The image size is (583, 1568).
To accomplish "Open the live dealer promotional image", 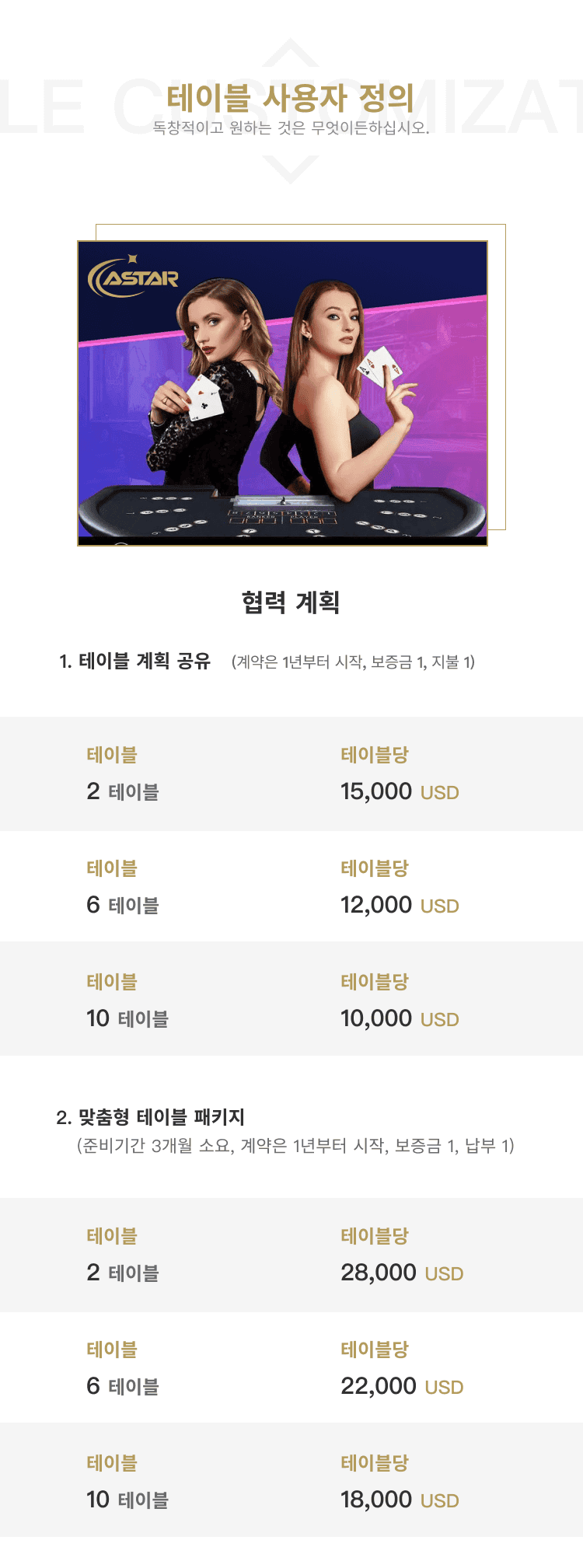I will pos(282,393).
